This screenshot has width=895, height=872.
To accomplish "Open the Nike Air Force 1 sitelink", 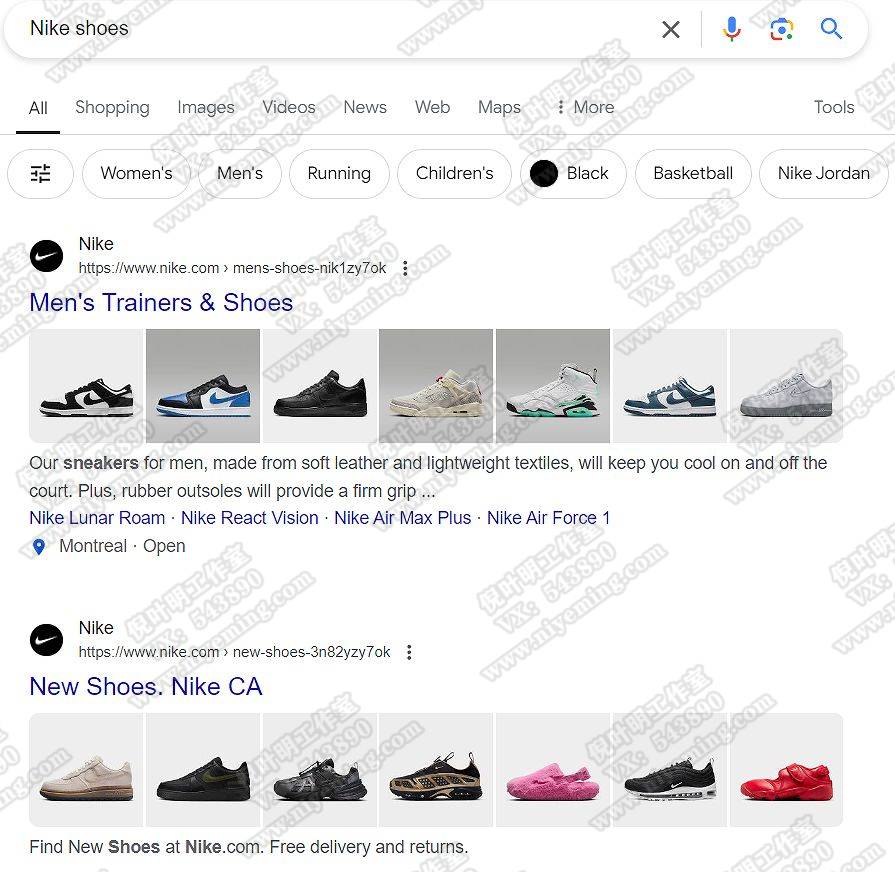I will pyautogui.click(x=549, y=518).
